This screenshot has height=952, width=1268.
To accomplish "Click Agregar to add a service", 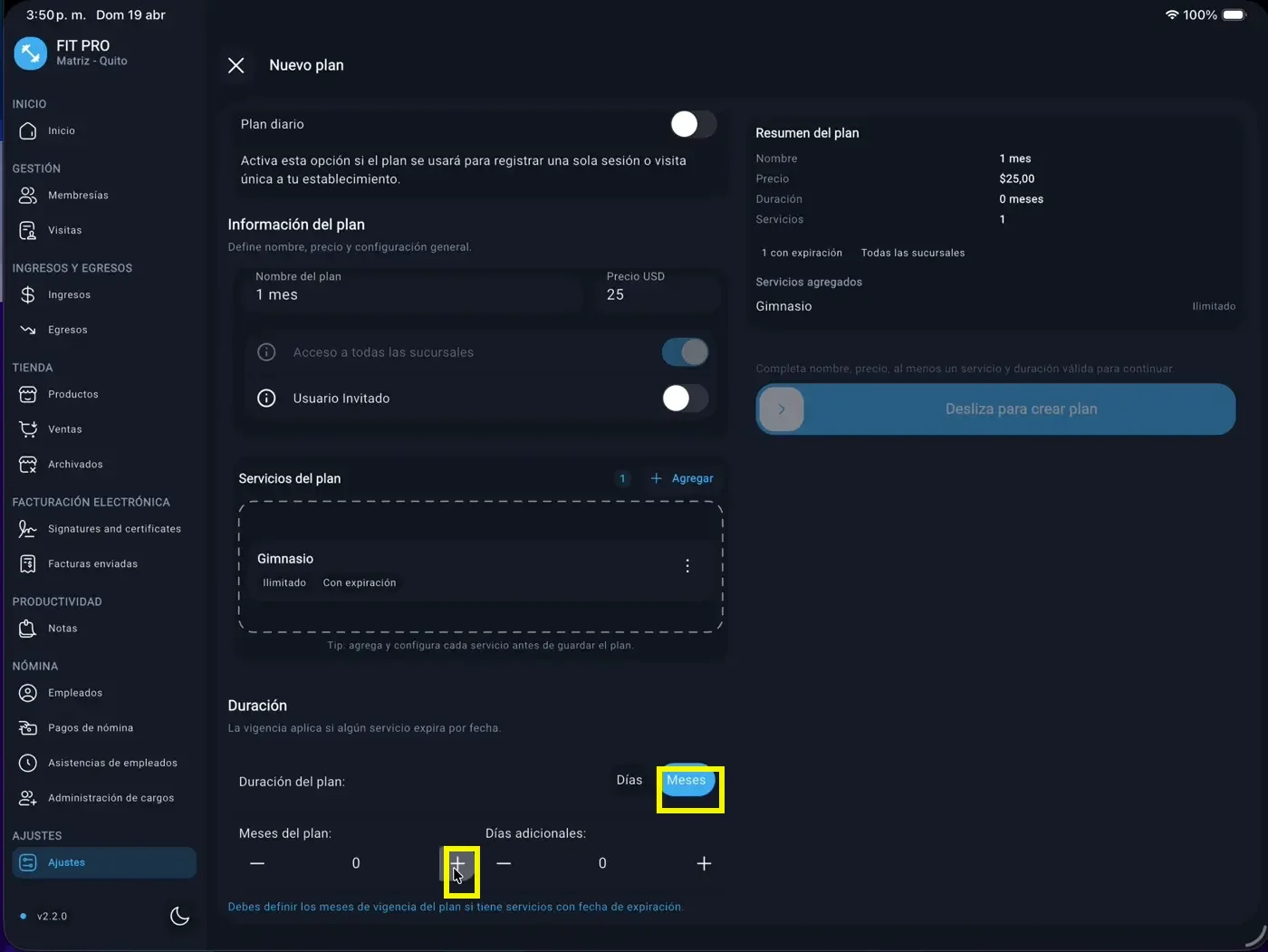I will coord(682,478).
